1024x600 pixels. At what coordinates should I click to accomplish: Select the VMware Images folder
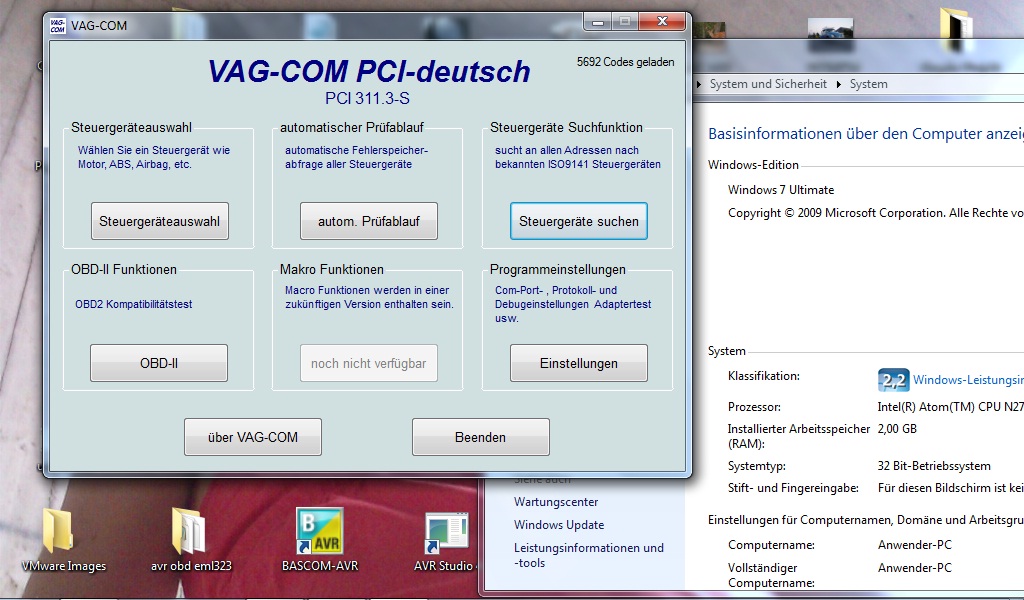tap(62, 534)
